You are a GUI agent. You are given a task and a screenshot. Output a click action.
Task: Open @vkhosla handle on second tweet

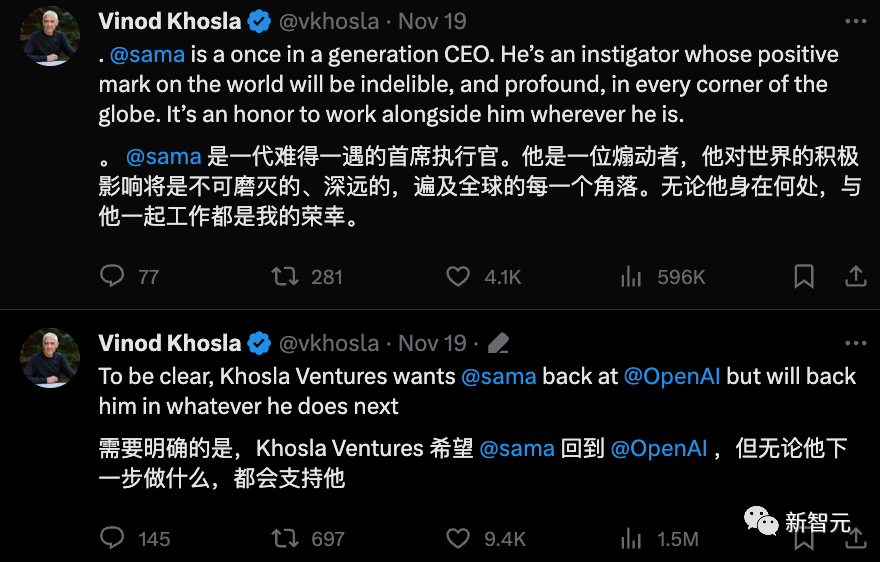(x=329, y=343)
